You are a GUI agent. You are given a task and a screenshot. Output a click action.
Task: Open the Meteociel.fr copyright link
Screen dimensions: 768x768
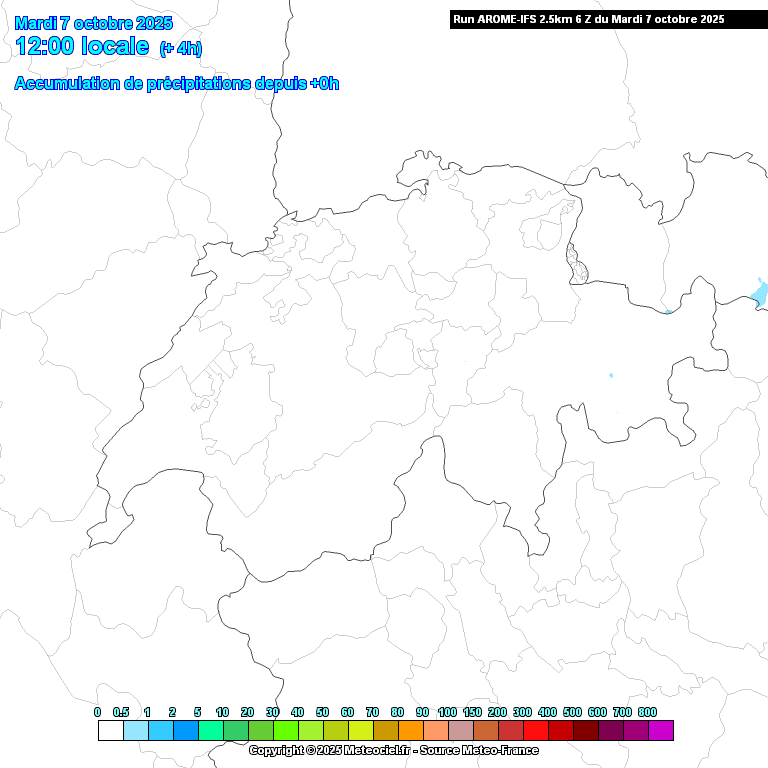click(393, 750)
